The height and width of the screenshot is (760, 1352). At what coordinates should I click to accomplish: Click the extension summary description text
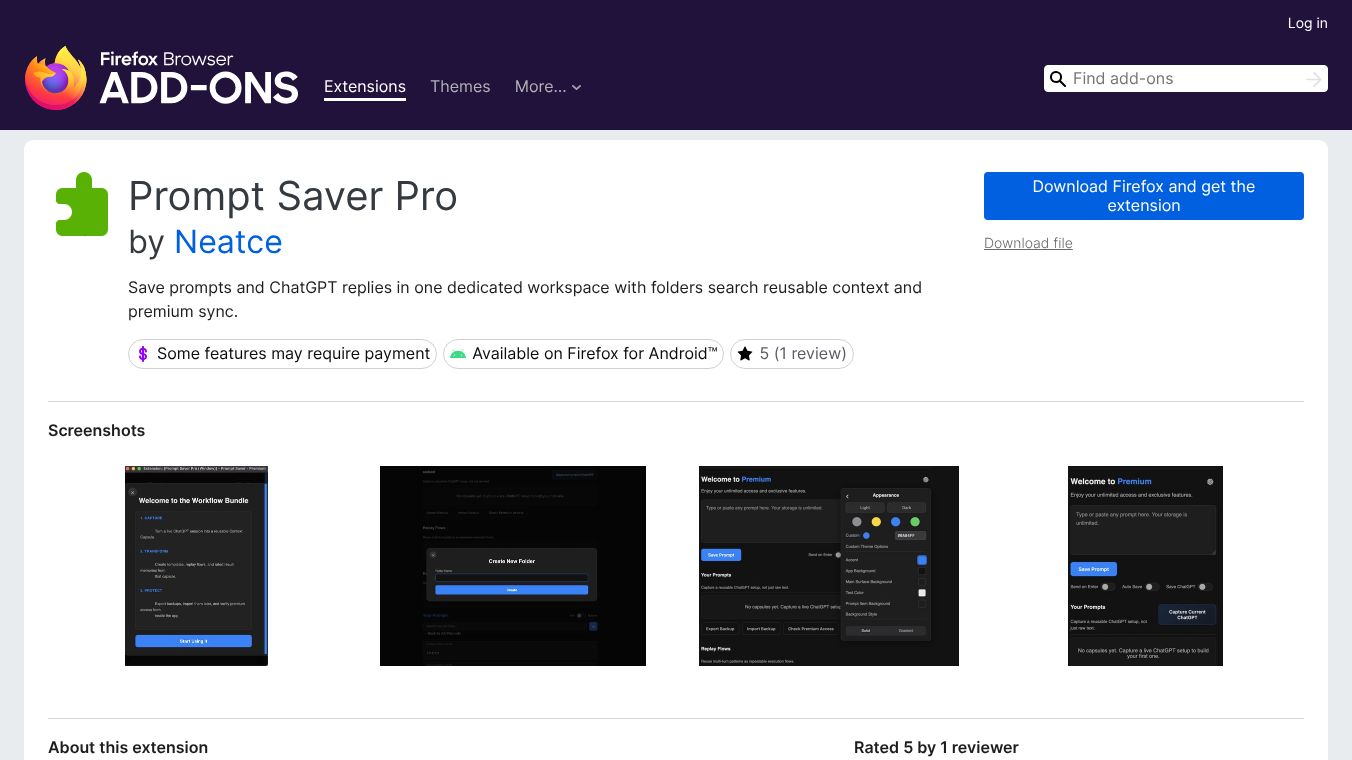pos(525,299)
